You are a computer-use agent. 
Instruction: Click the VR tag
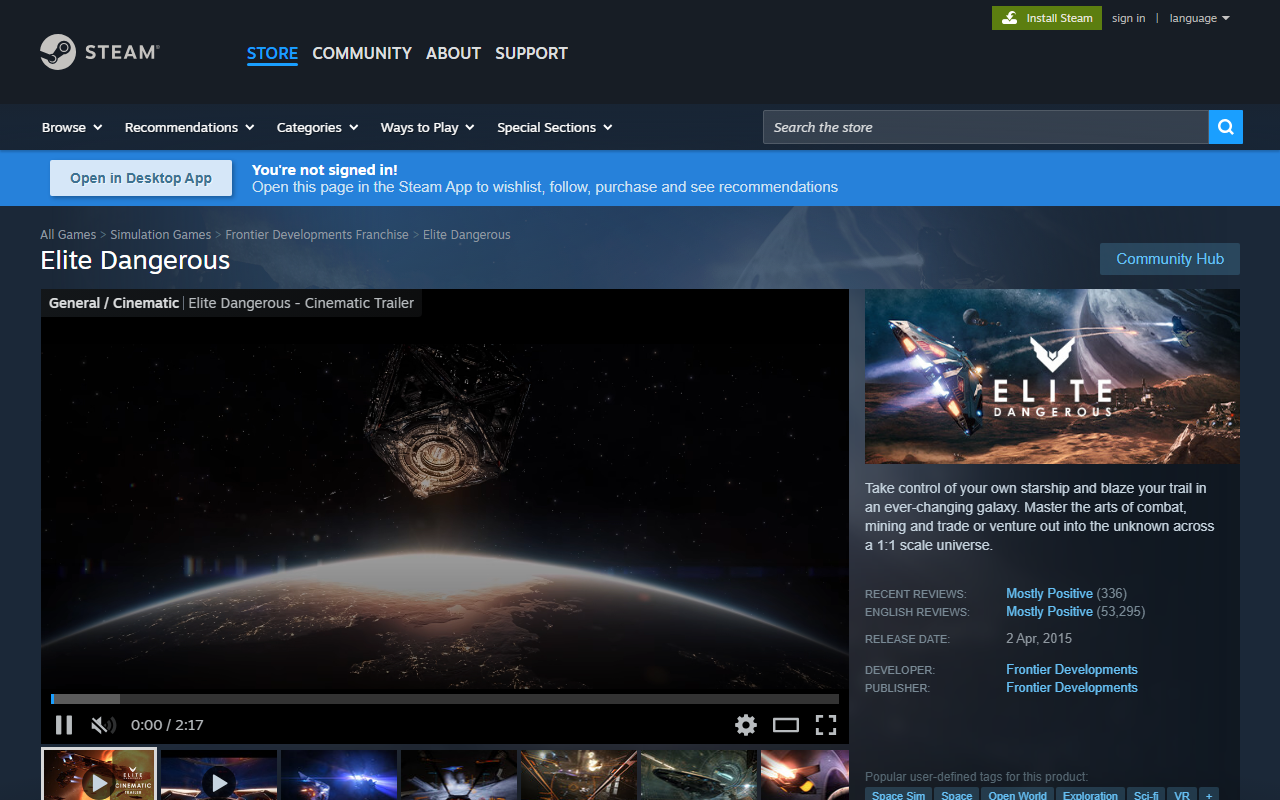point(1182,794)
